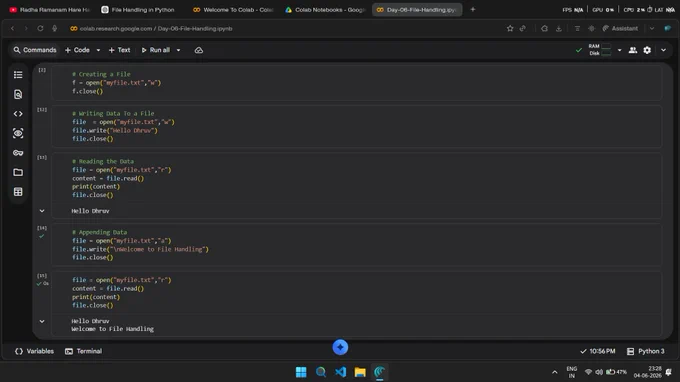Viewport: 680px width, 382px height.
Task: Open Terminal panel
Action: (x=84, y=351)
